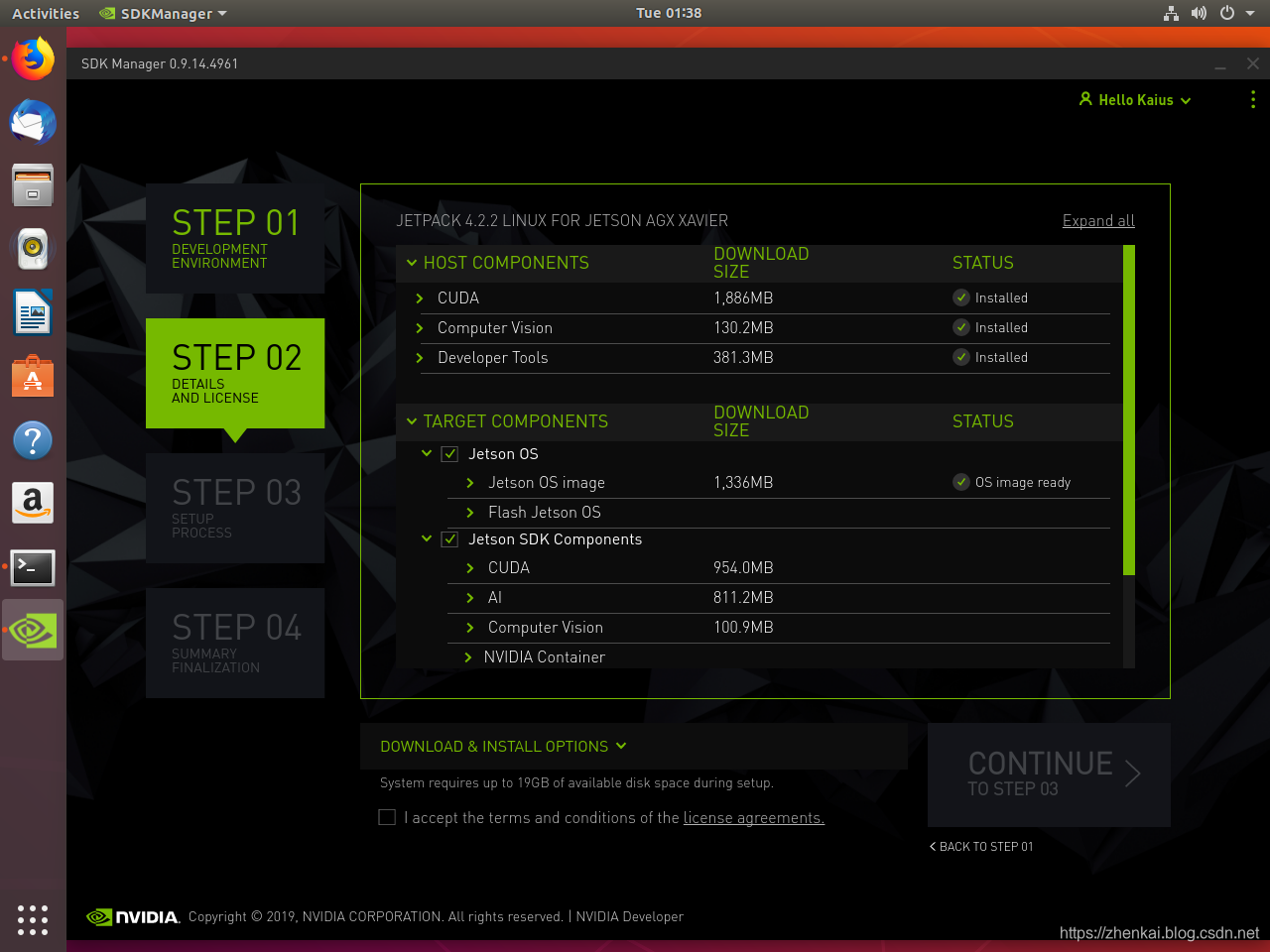1270x952 pixels.
Task: Open network status indicator
Action: coord(1171,13)
